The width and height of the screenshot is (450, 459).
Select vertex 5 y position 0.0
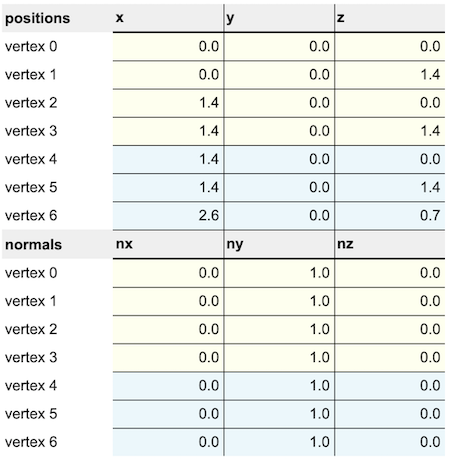(279, 187)
